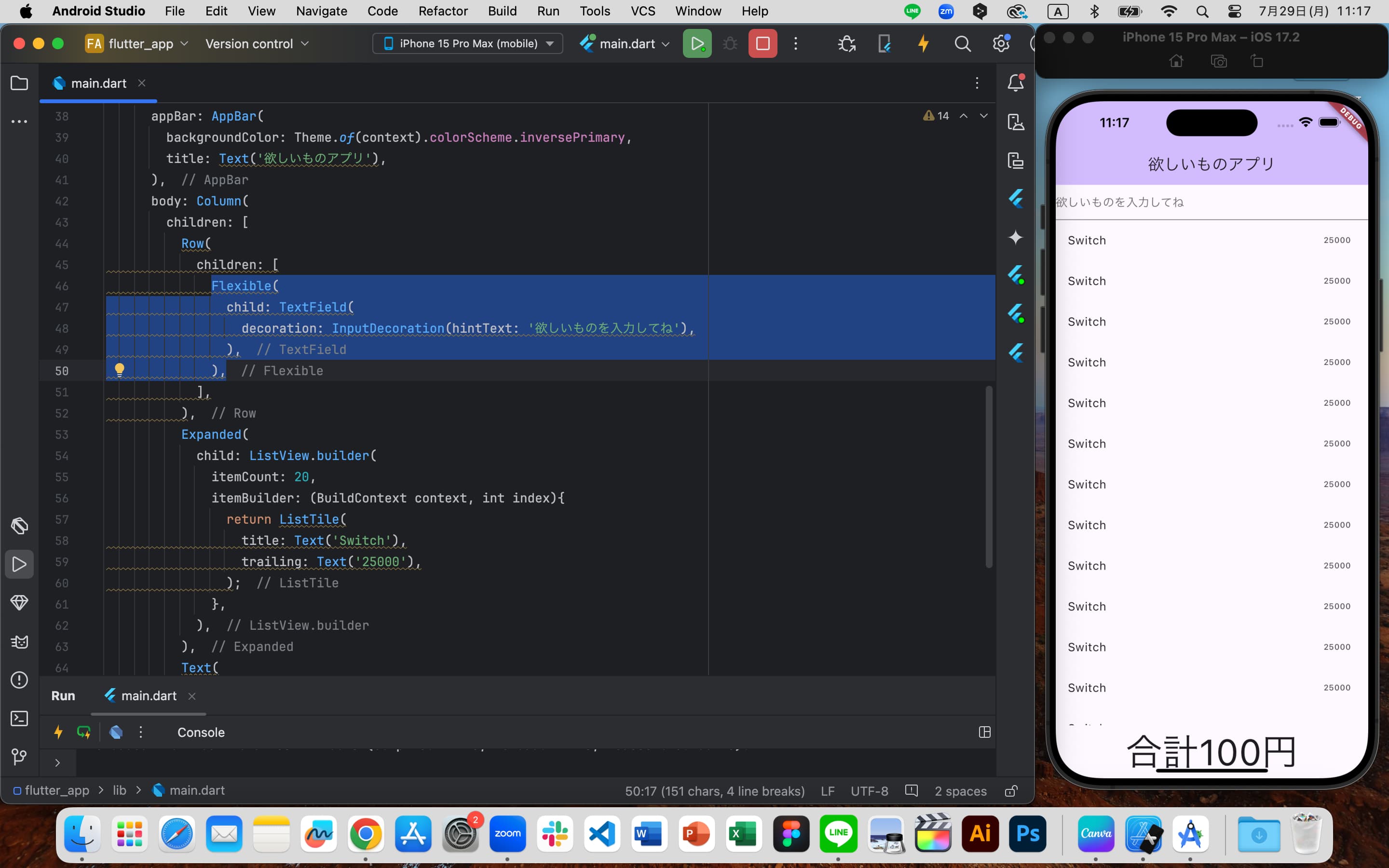Click the 14 warnings indicator
The image size is (1389, 868).
pyautogui.click(x=936, y=116)
